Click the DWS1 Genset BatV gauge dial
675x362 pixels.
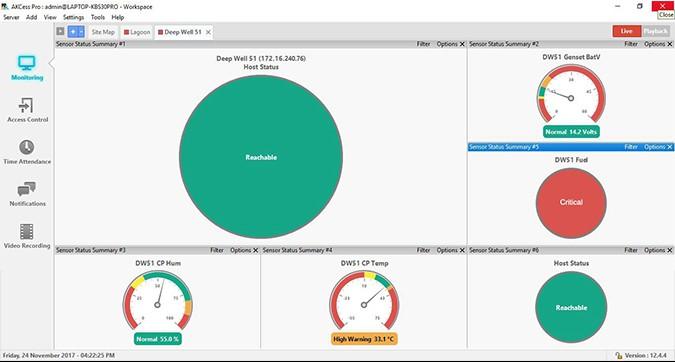[571, 94]
